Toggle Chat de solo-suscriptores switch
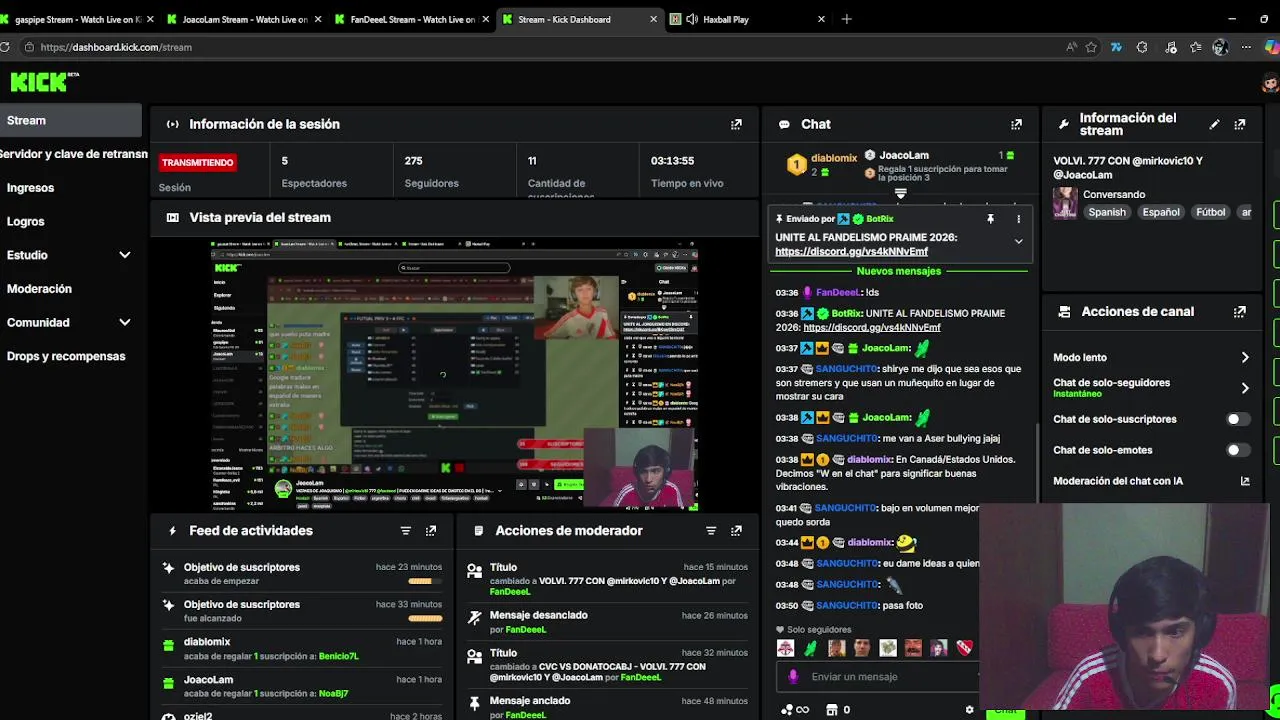The height and width of the screenshot is (720, 1280). [x=1238, y=420]
